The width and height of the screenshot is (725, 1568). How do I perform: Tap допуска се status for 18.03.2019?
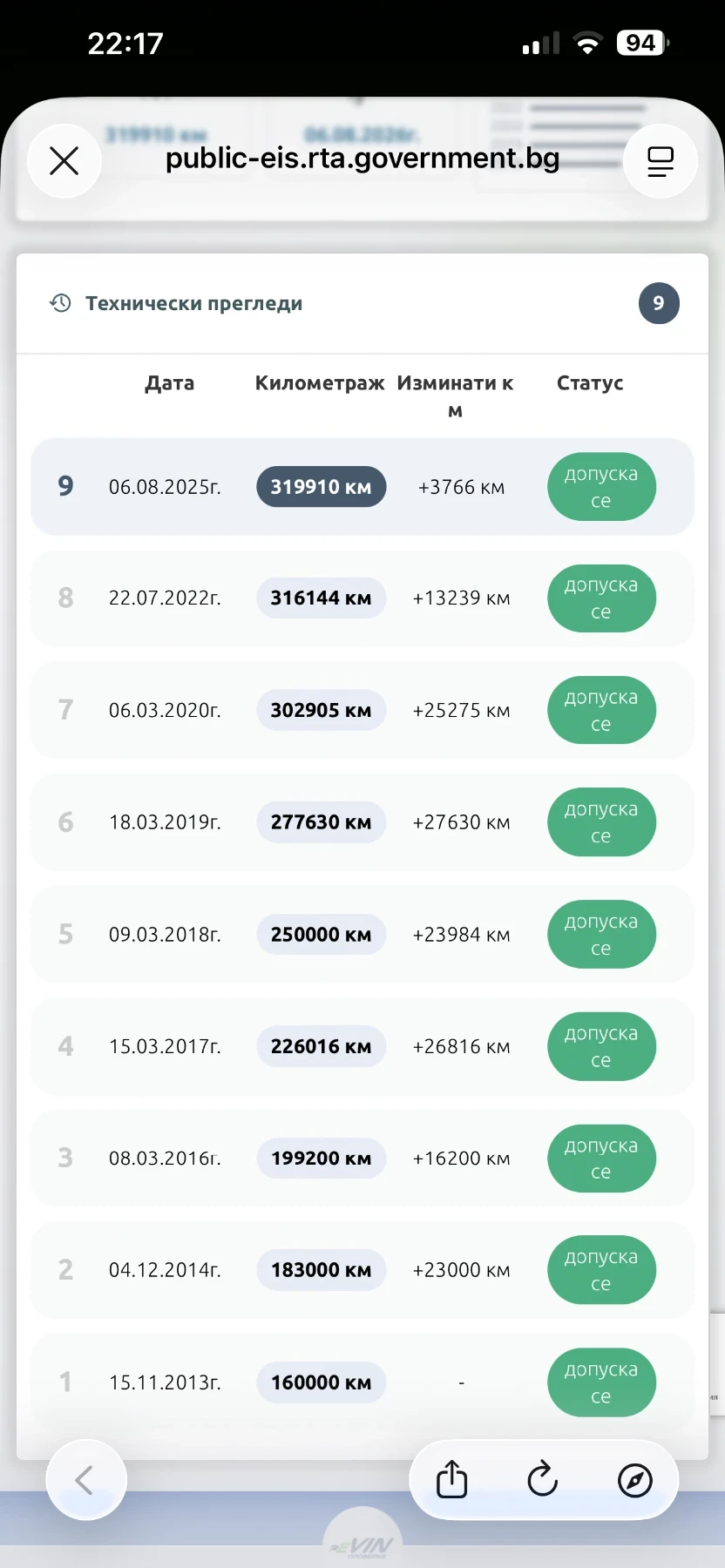(x=600, y=822)
